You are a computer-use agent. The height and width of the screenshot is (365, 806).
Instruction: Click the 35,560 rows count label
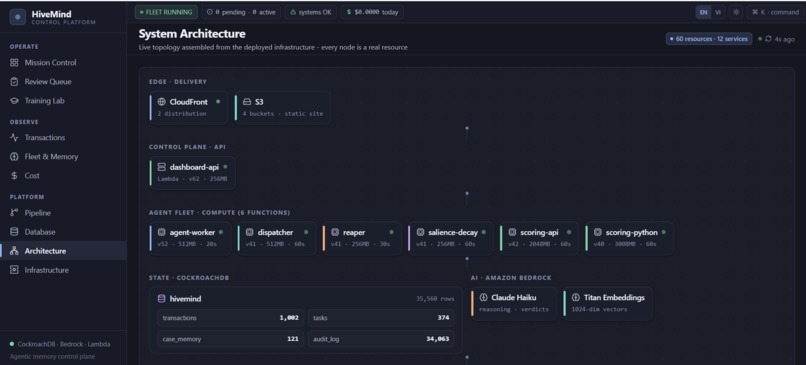(435, 299)
